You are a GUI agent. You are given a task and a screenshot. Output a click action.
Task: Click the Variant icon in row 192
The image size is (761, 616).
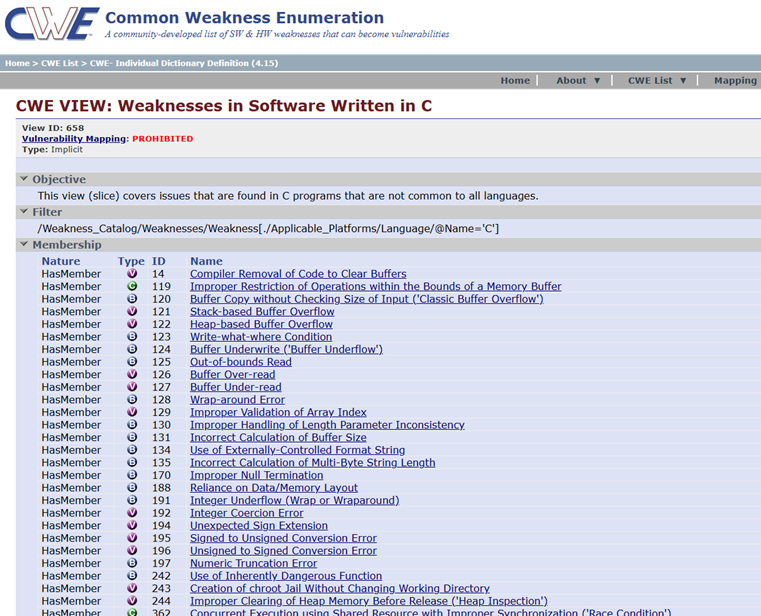[132, 513]
